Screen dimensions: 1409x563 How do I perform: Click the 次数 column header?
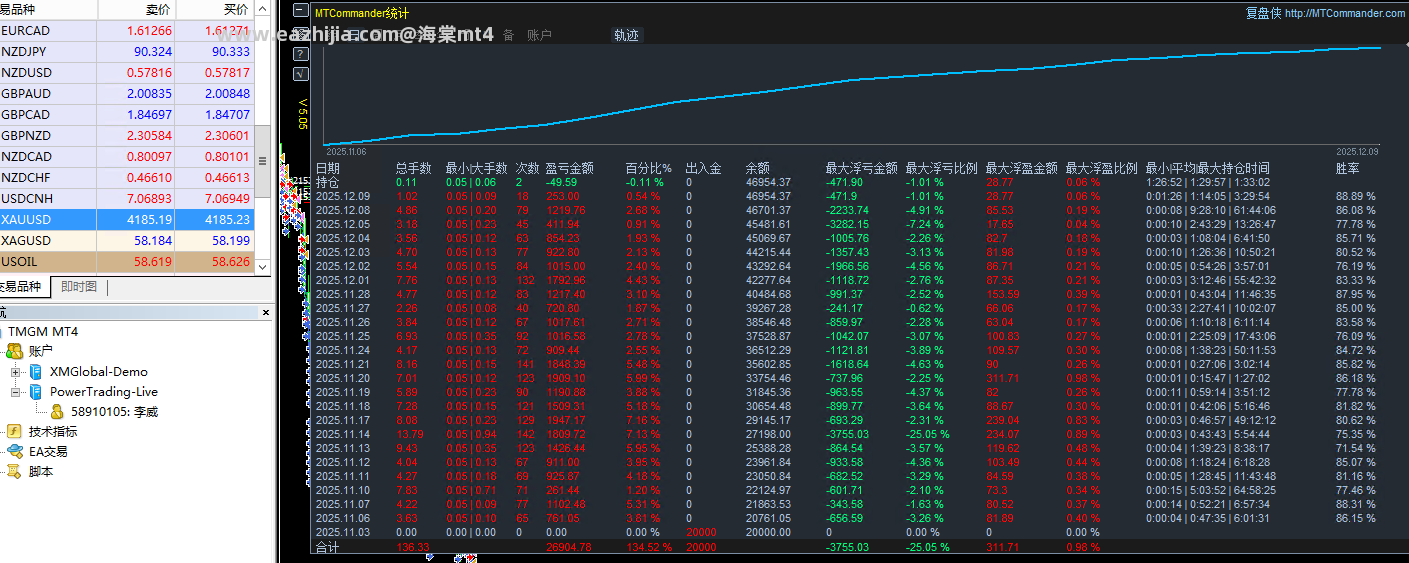tap(528, 168)
